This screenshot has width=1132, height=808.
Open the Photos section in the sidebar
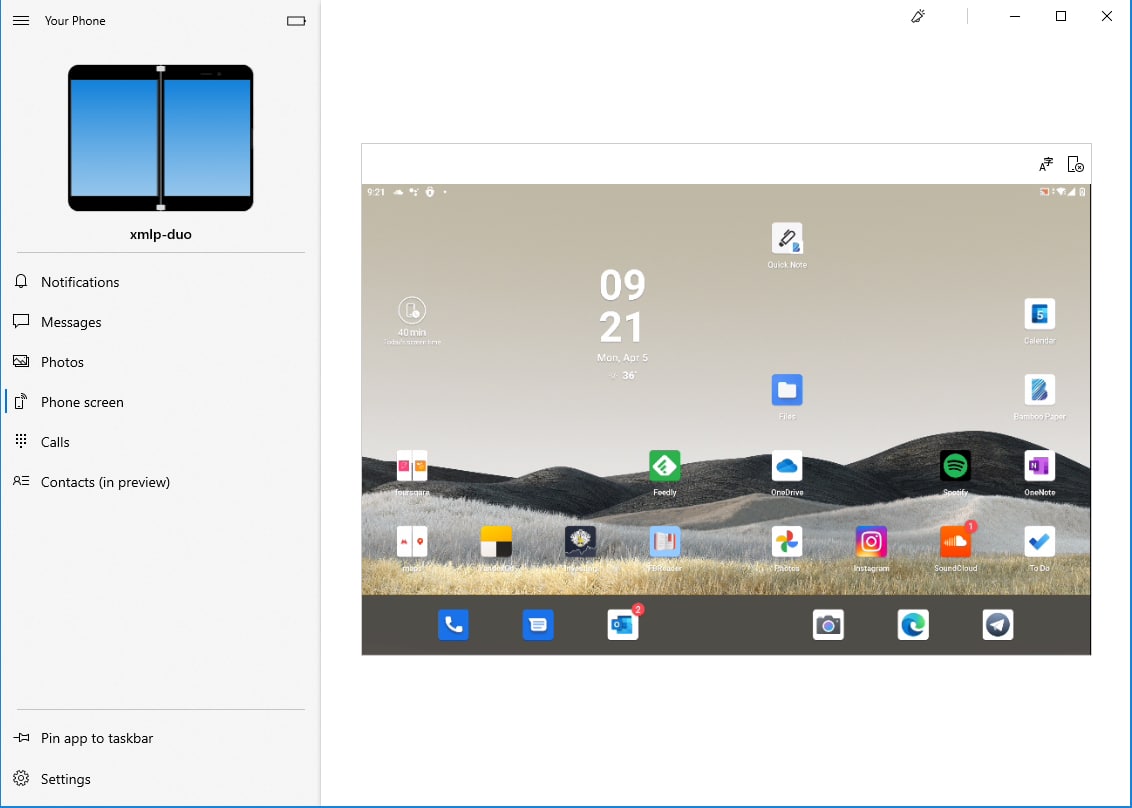[160, 362]
